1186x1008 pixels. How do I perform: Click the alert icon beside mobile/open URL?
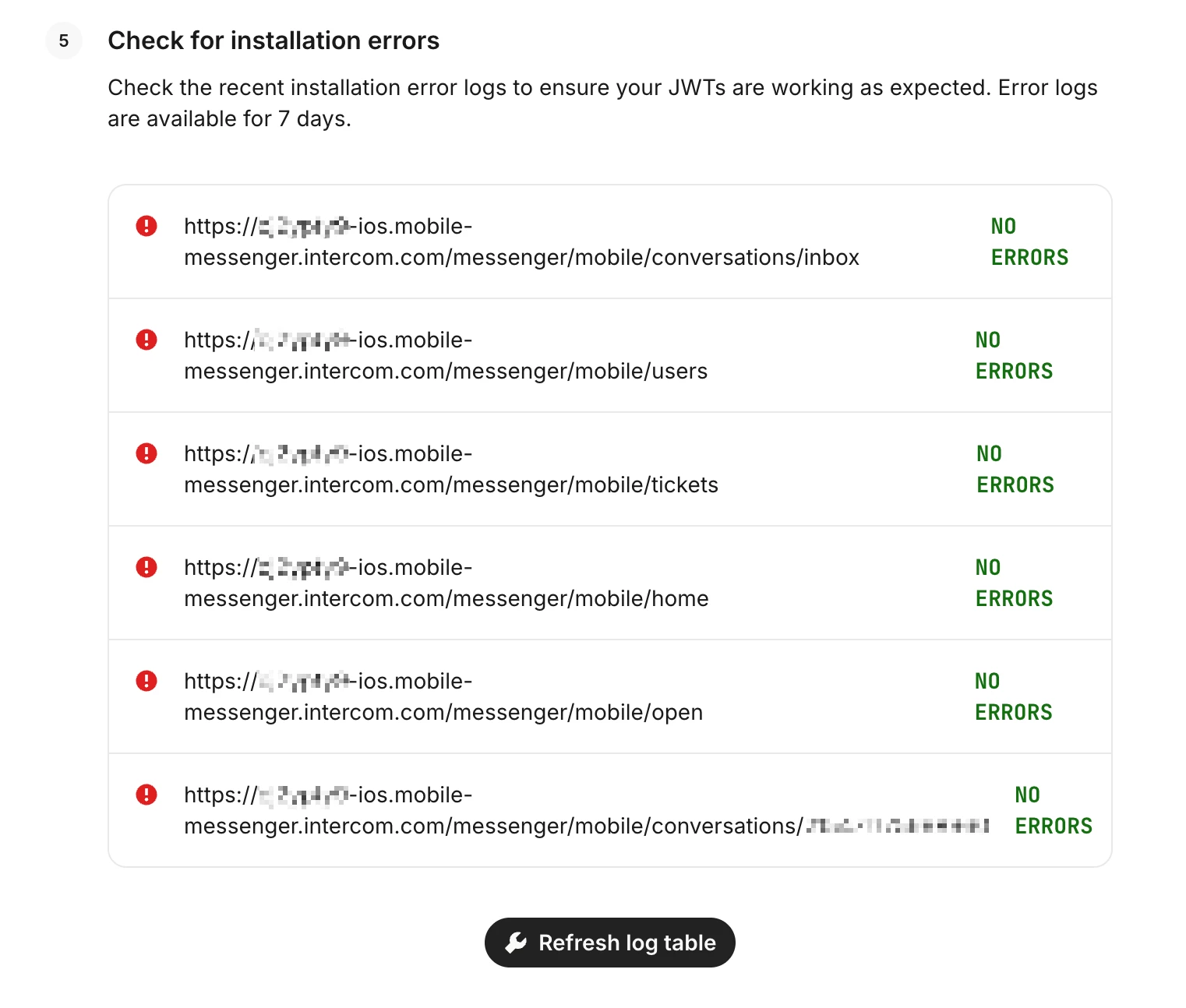(x=146, y=681)
